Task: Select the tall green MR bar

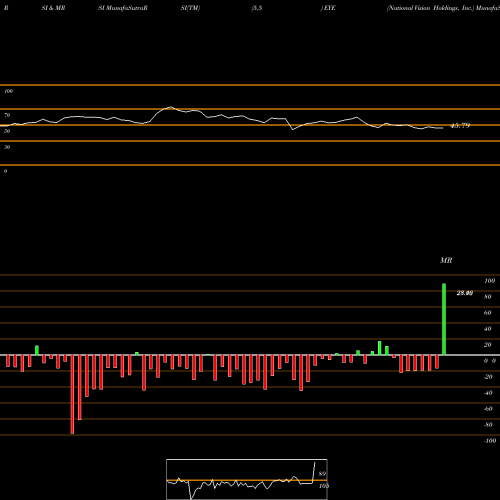Action: tap(444, 319)
